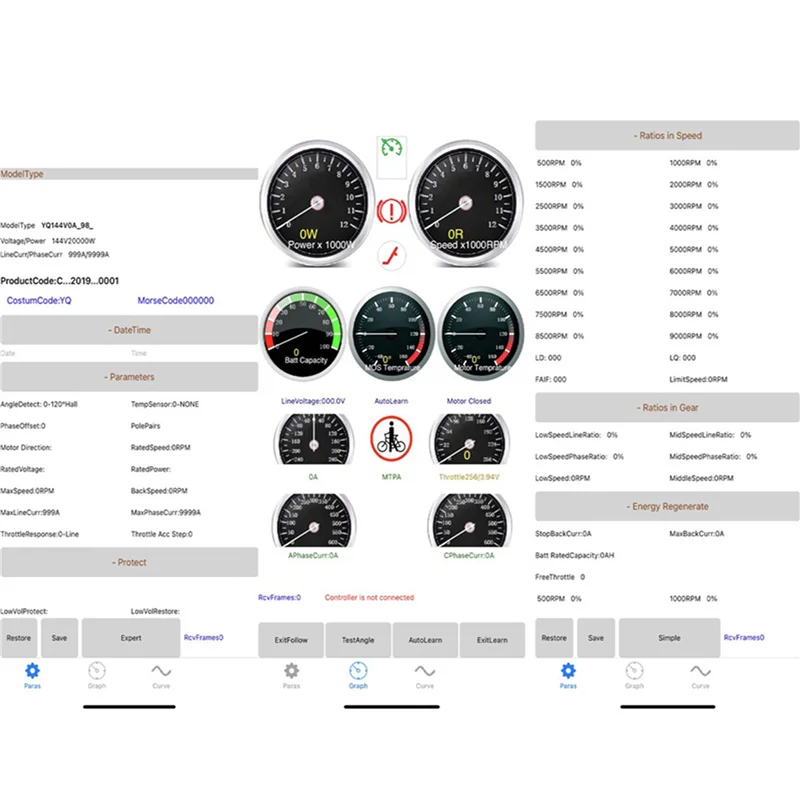Select the Curve wave icon in right navigation
The image size is (800, 800).
pyautogui.click(x=700, y=672)
